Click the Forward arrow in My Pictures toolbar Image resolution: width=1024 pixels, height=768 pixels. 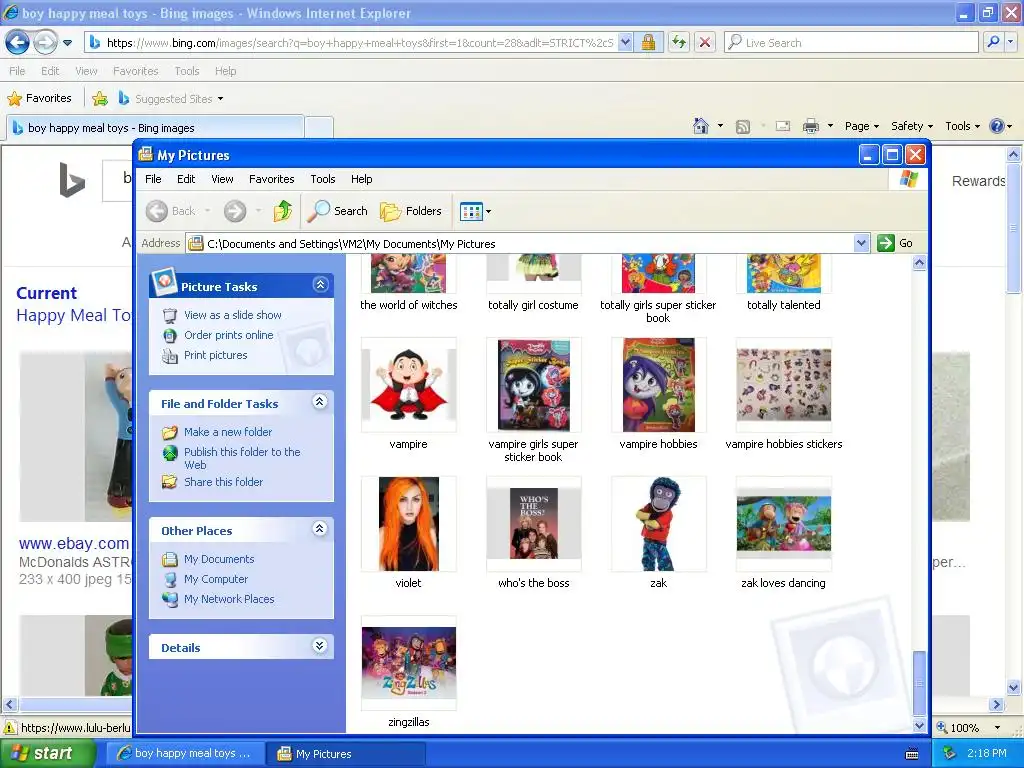pos(235,211)
